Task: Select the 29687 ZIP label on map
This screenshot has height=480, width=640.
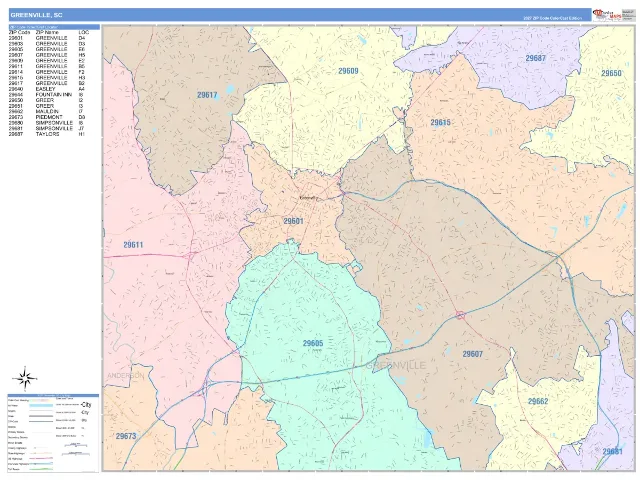Action: [x=536, y=58]
